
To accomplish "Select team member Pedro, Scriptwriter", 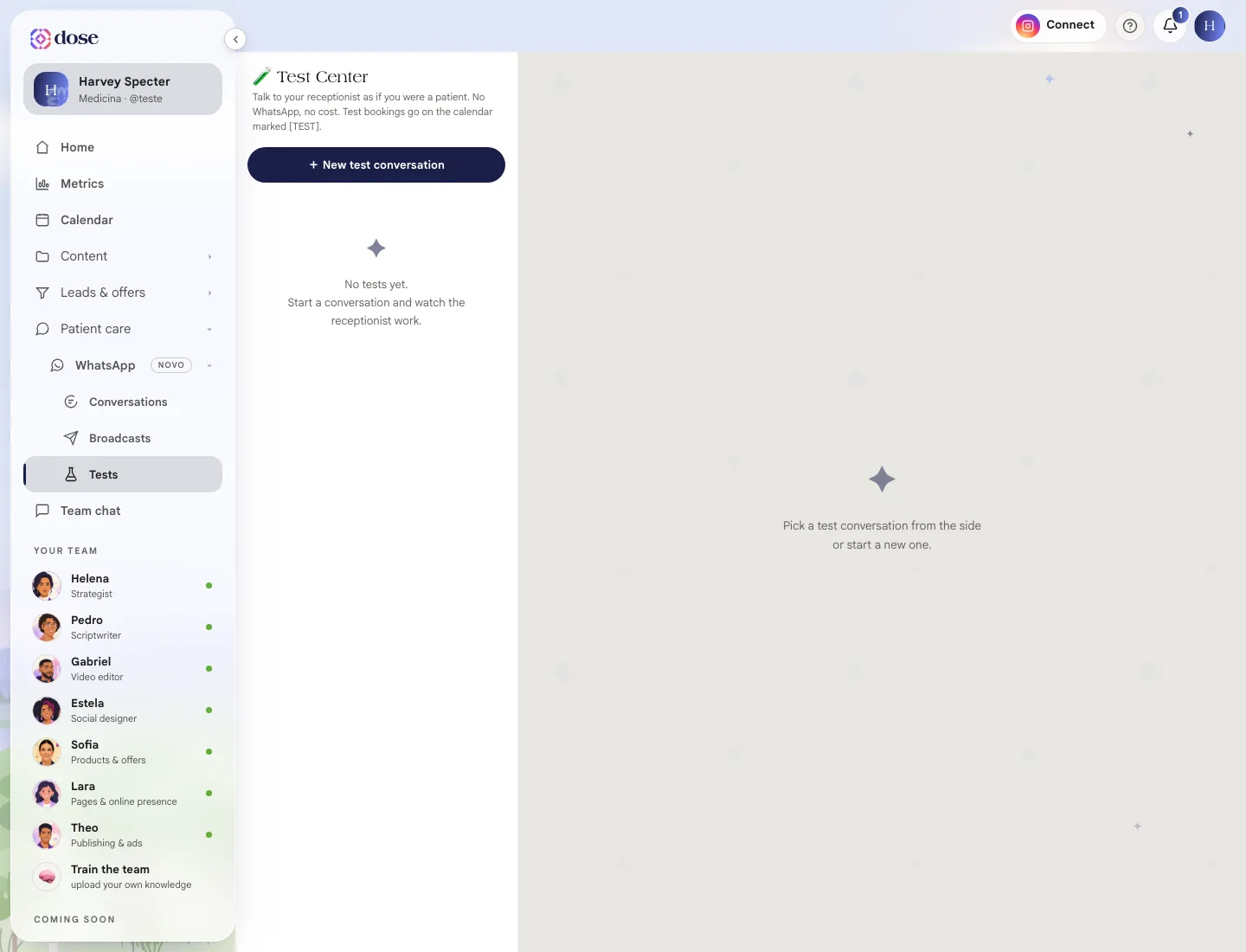I will (123, 627).
